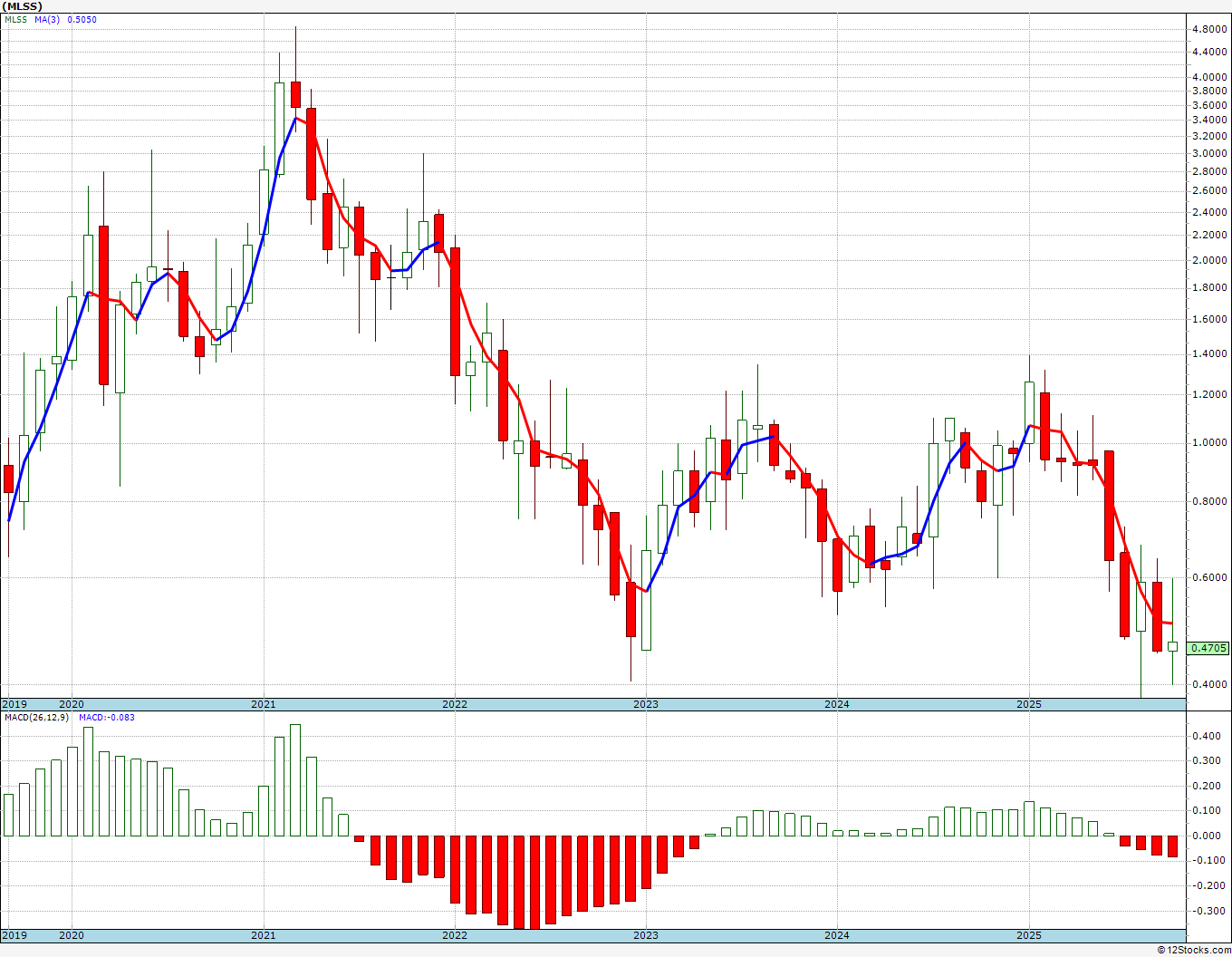The image size is (1232, 957).
Task: Click 2019 on the price chart time axis
Action: tap(14, 704)
